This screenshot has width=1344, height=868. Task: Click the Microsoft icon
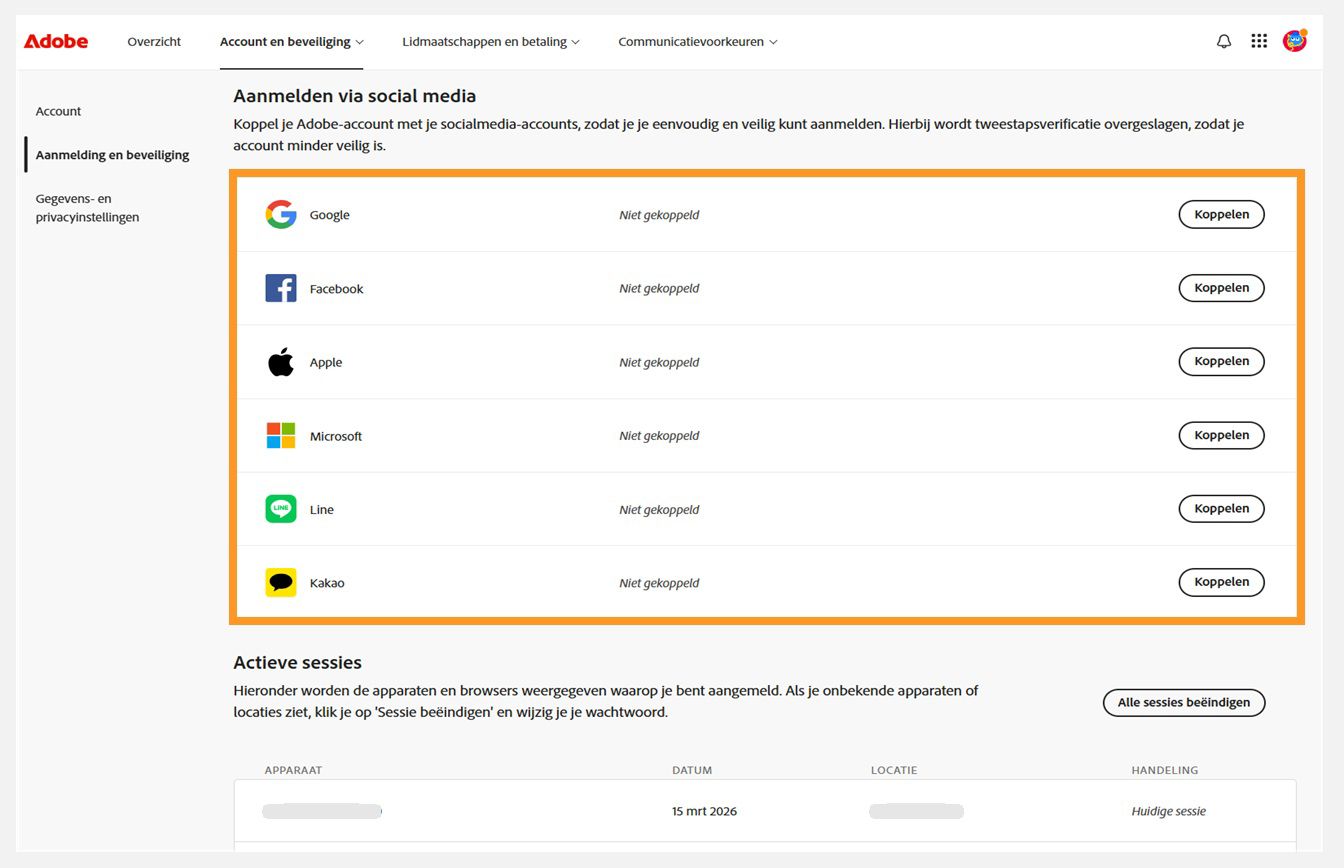pyautogui.click(x=281, y=435)
